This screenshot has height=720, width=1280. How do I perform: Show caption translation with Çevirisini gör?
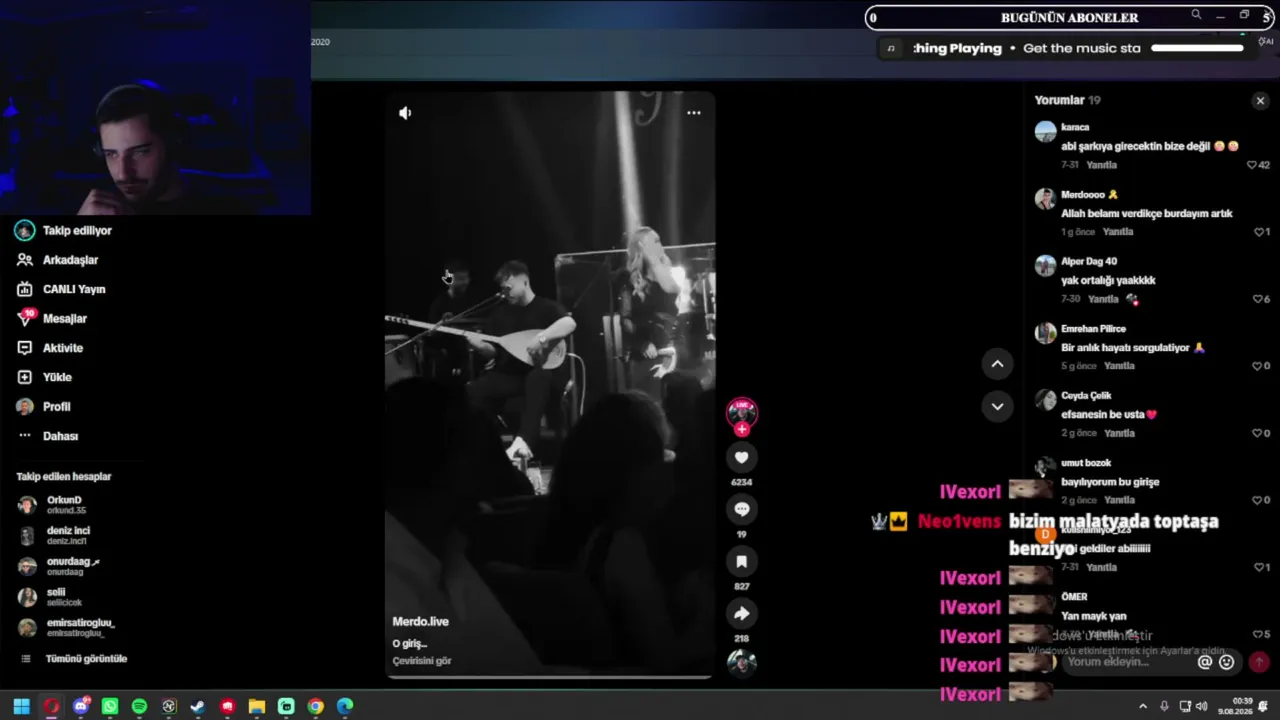421,661
